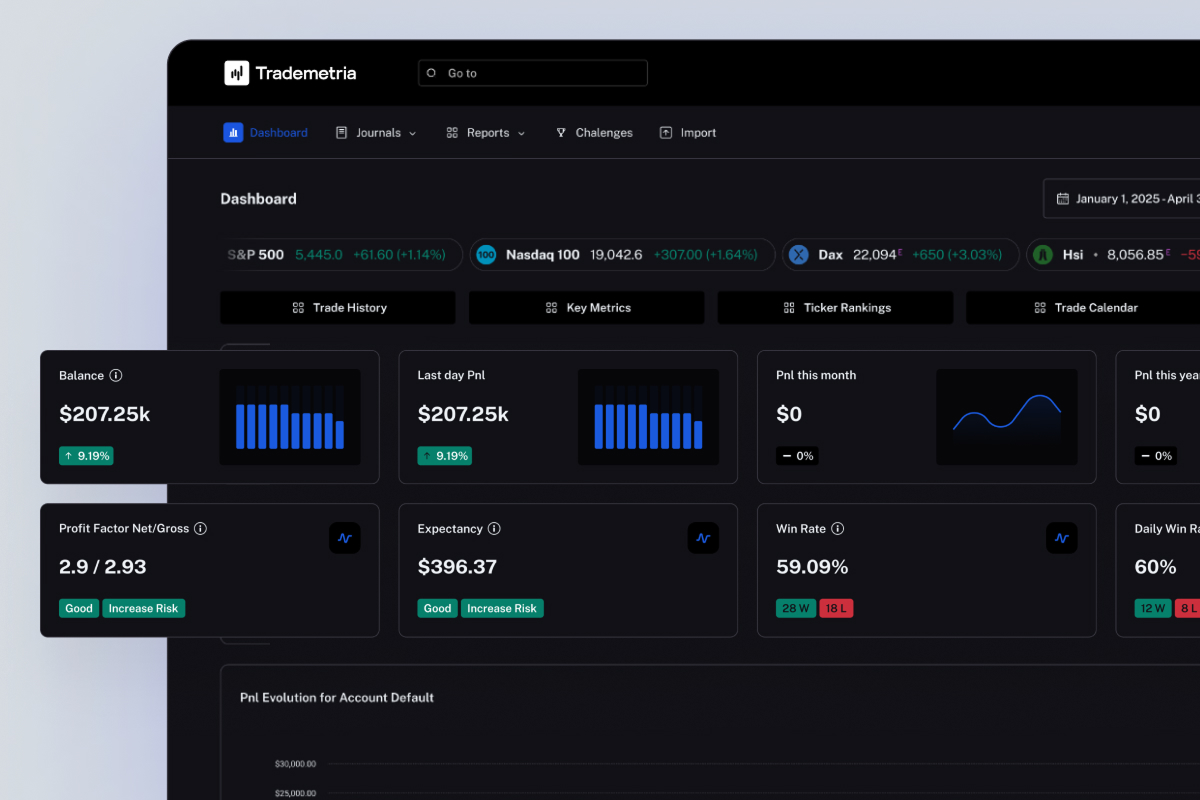Click the $25,000.00 axis label
Screen dimensions: 1200x800
click(x=295, y=794)
